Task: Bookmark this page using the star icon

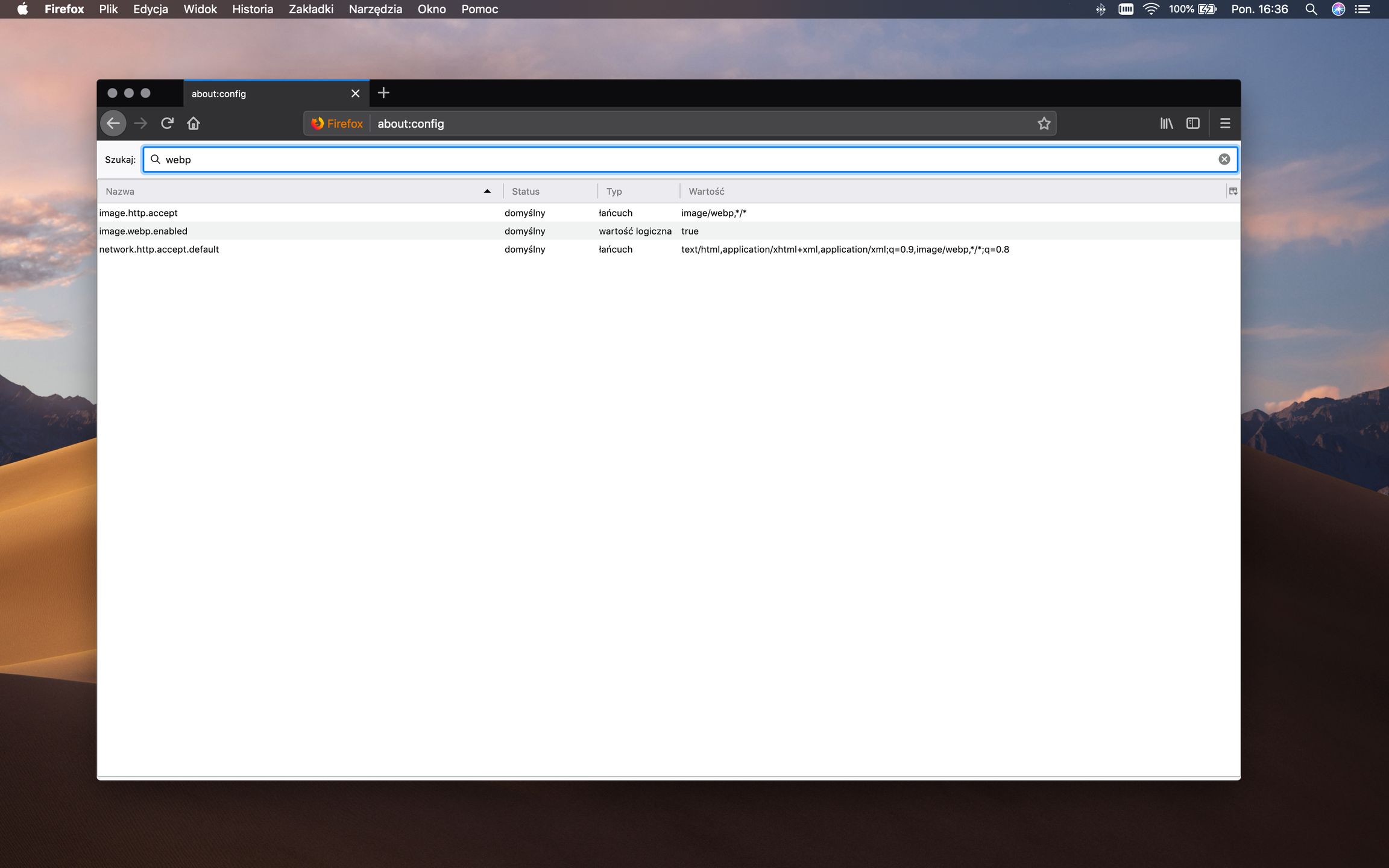Action: click(x=1043, y=123)
